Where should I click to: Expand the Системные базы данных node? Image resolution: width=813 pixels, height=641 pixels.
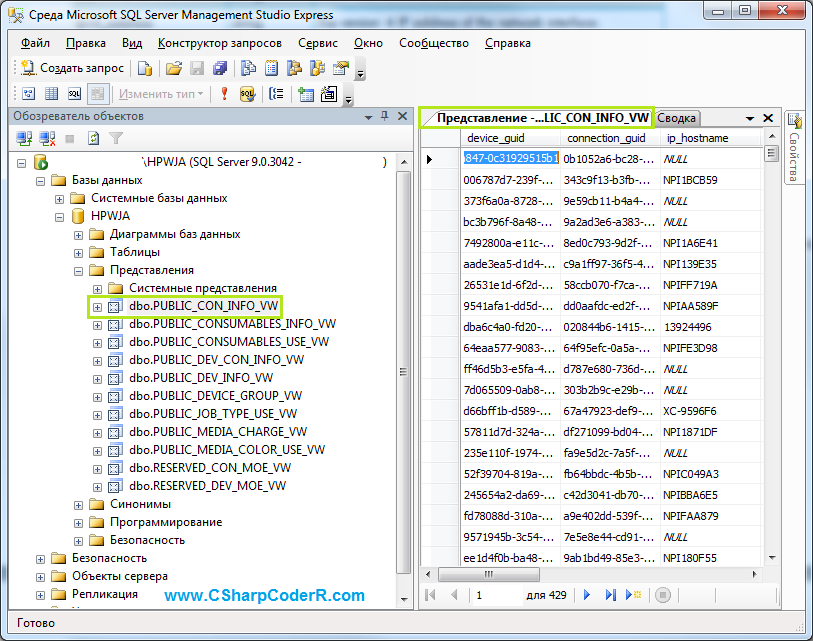click(59, 199)
